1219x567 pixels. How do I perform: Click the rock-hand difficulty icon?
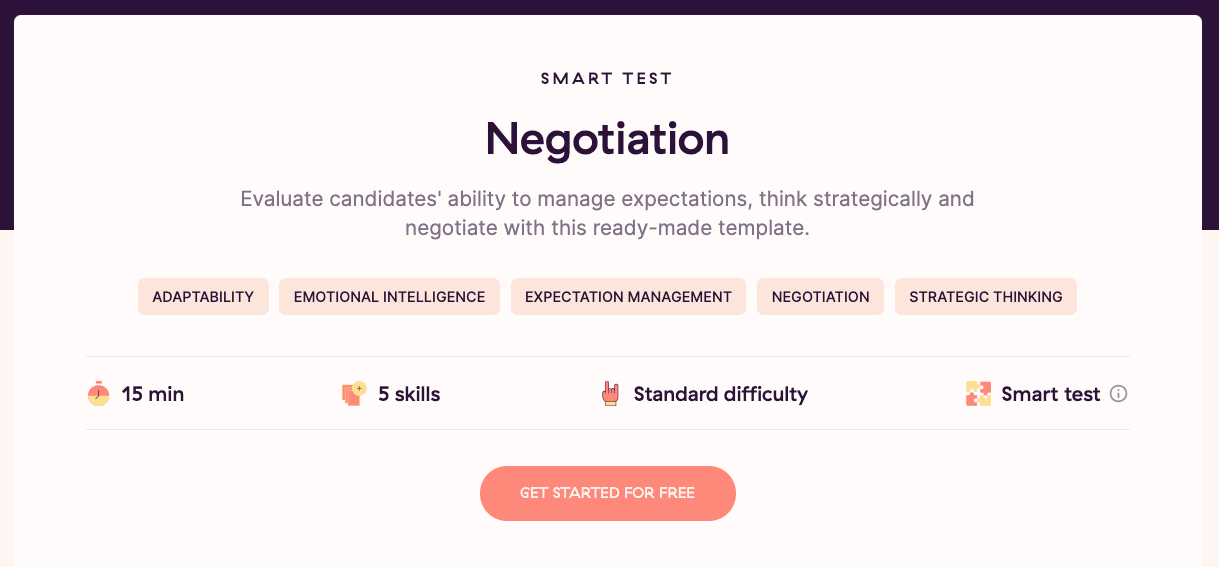coord(610,394)
